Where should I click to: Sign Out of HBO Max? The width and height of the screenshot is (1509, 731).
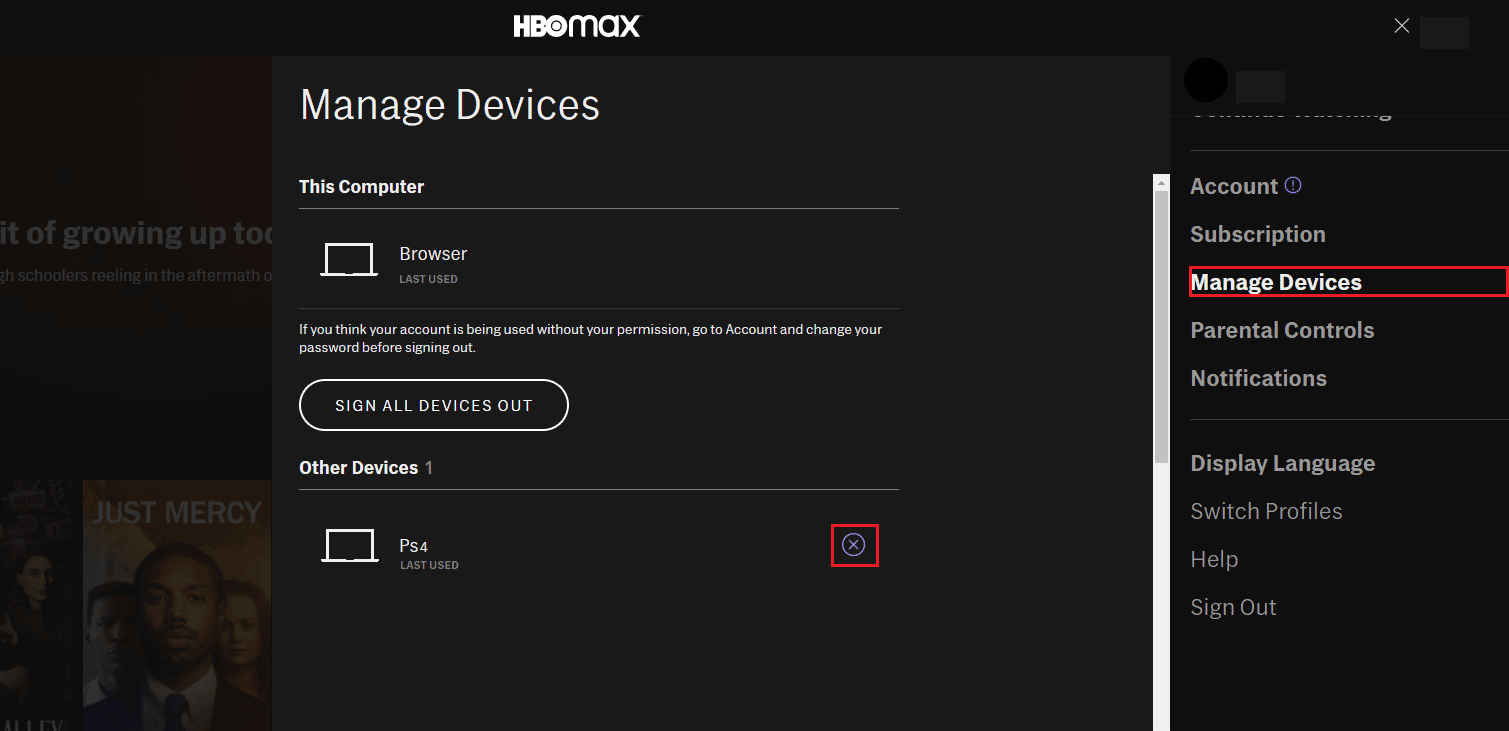click(1233, 607)
